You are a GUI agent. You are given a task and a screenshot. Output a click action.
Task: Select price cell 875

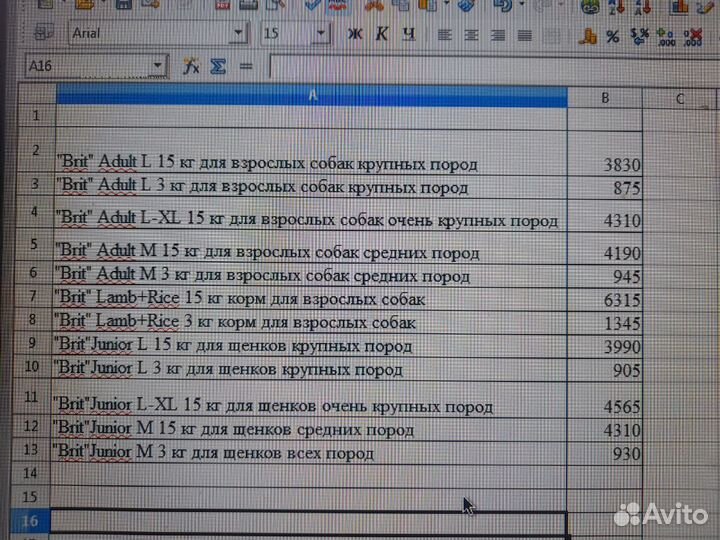[x=604, y=188]
